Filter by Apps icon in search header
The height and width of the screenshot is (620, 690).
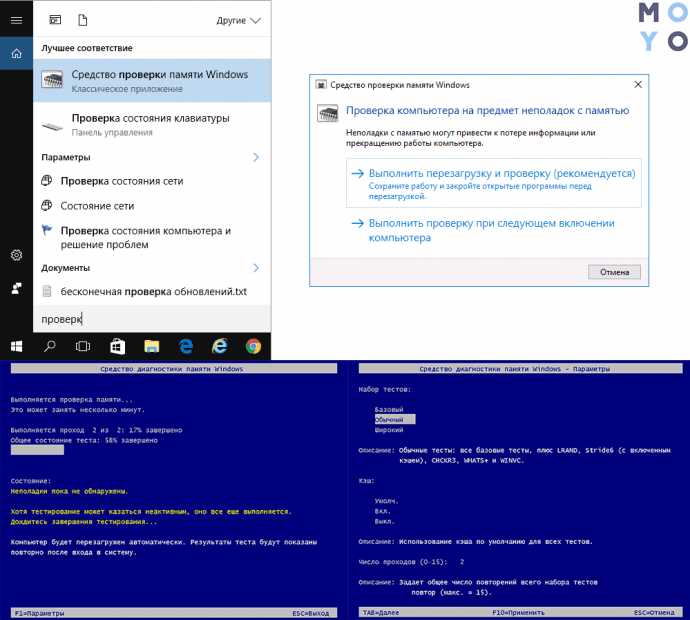point(55,20)
